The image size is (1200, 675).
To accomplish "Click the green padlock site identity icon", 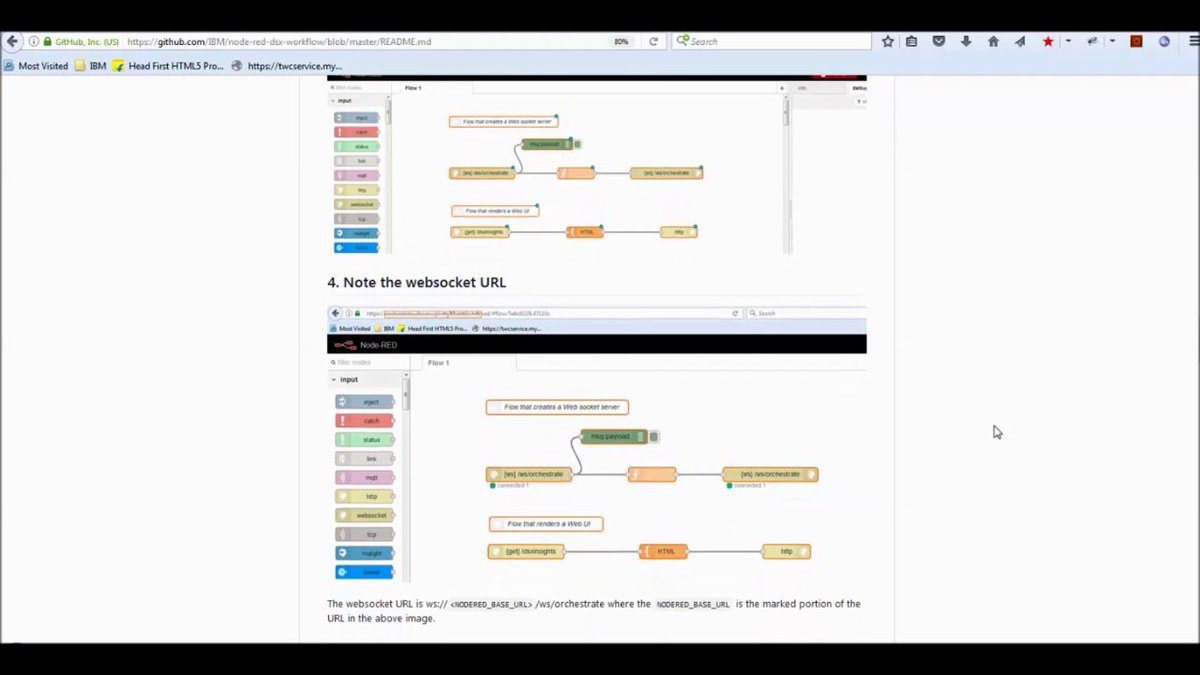I will [x=47, y=42].
